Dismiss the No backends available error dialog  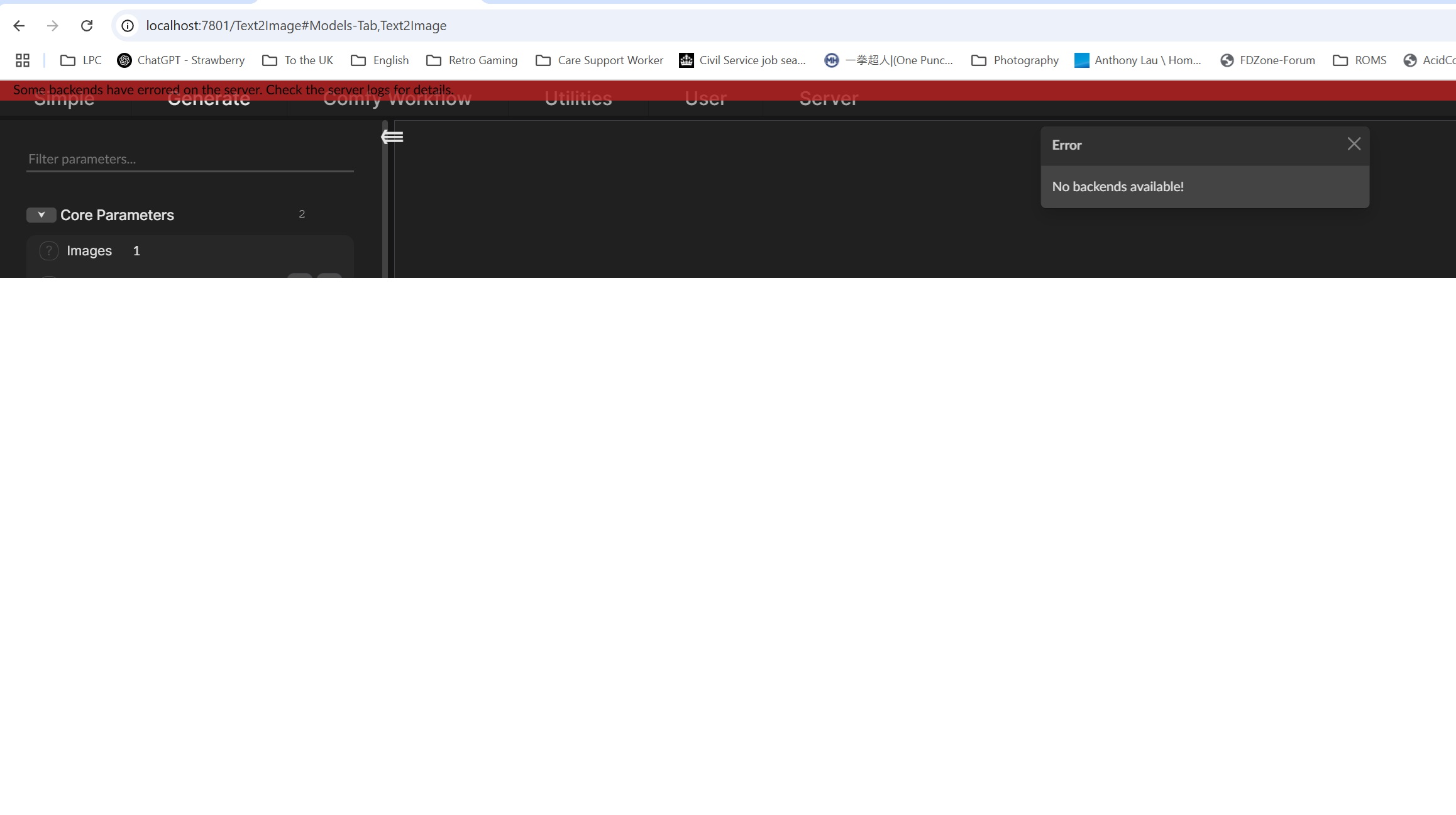click(1353, 143)
